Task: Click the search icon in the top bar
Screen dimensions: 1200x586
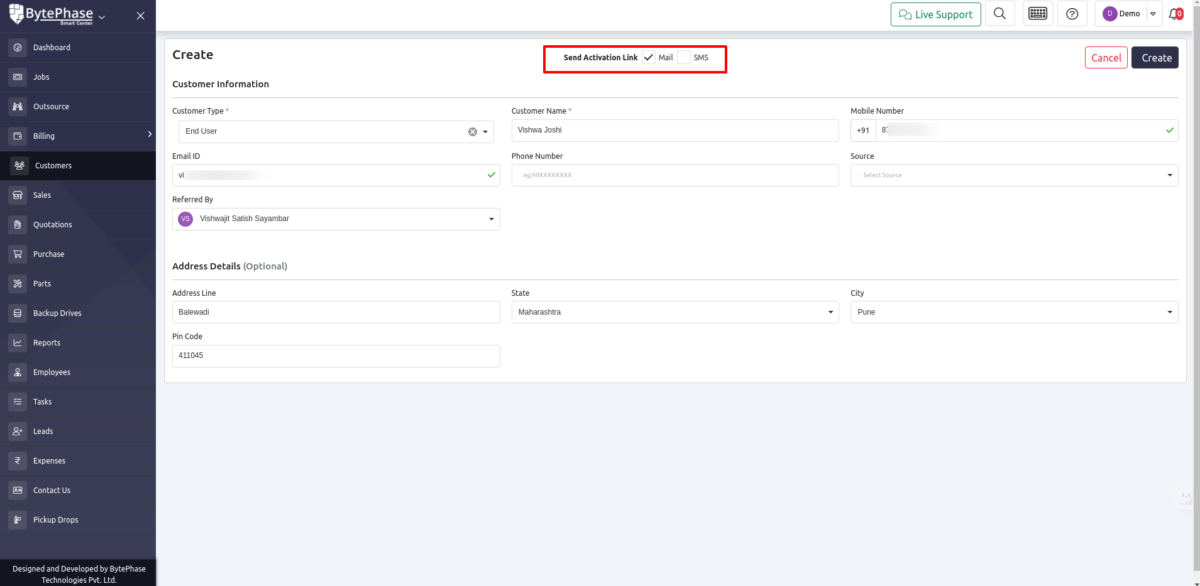Action: (999, 13)
